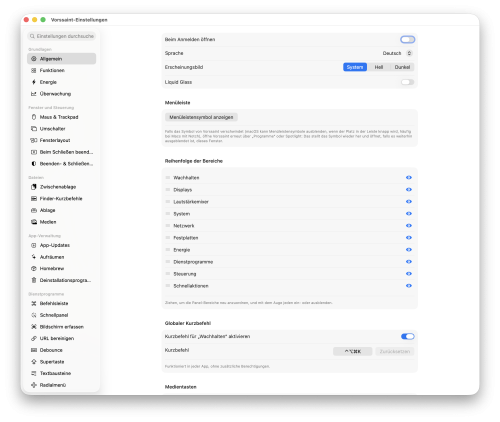
Task: Click the Deinstallationsprogramm trash icon
Action: click(34, 280)
